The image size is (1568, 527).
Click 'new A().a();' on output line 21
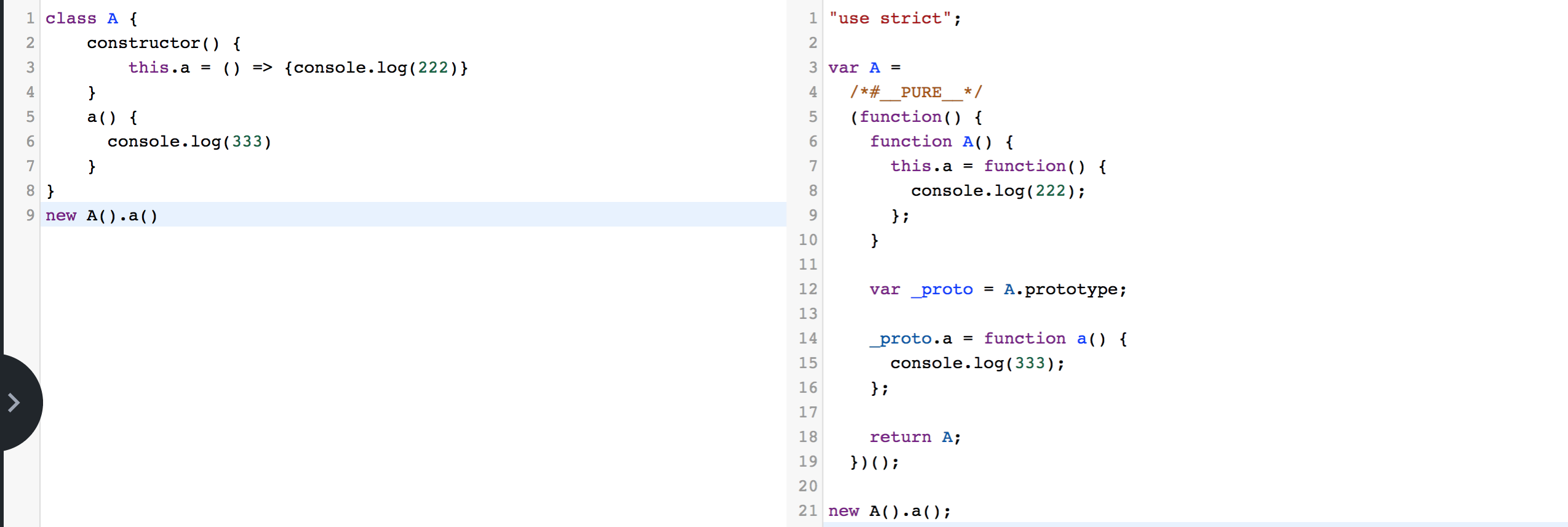(x=889, y=511)
